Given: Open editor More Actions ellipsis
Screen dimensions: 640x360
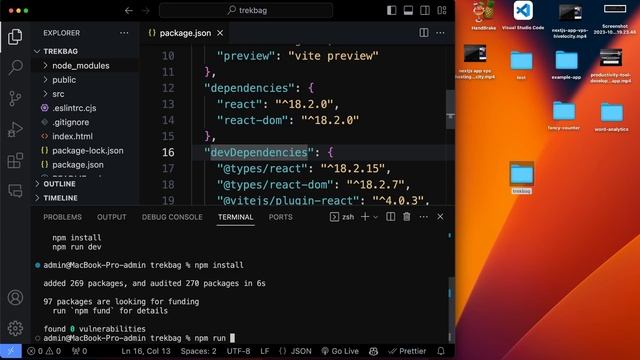Looking at the screenshot, I should coord(440,33).
